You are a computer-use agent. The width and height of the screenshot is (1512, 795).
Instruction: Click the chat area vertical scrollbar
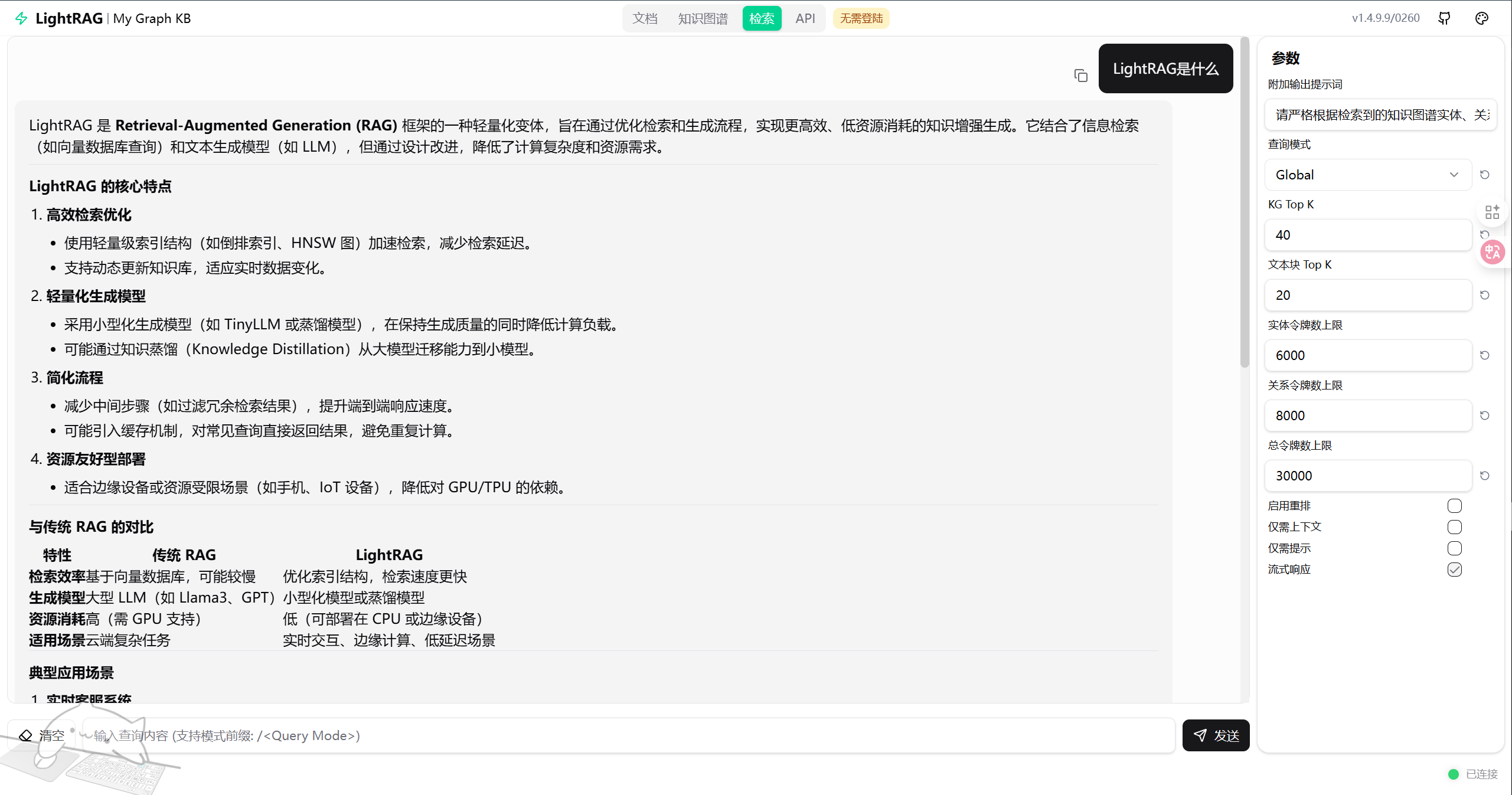pyautogui.click(x=1245, y=202)
